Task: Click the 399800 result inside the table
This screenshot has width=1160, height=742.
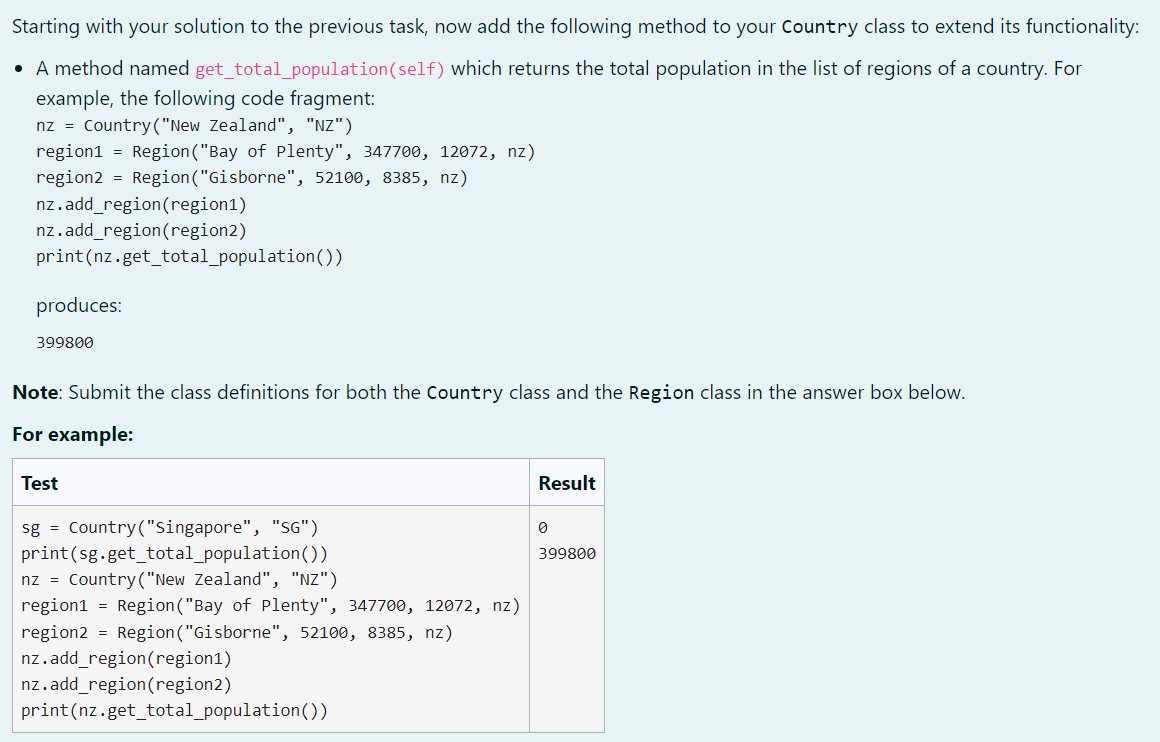Action: [x=566, y=553]
